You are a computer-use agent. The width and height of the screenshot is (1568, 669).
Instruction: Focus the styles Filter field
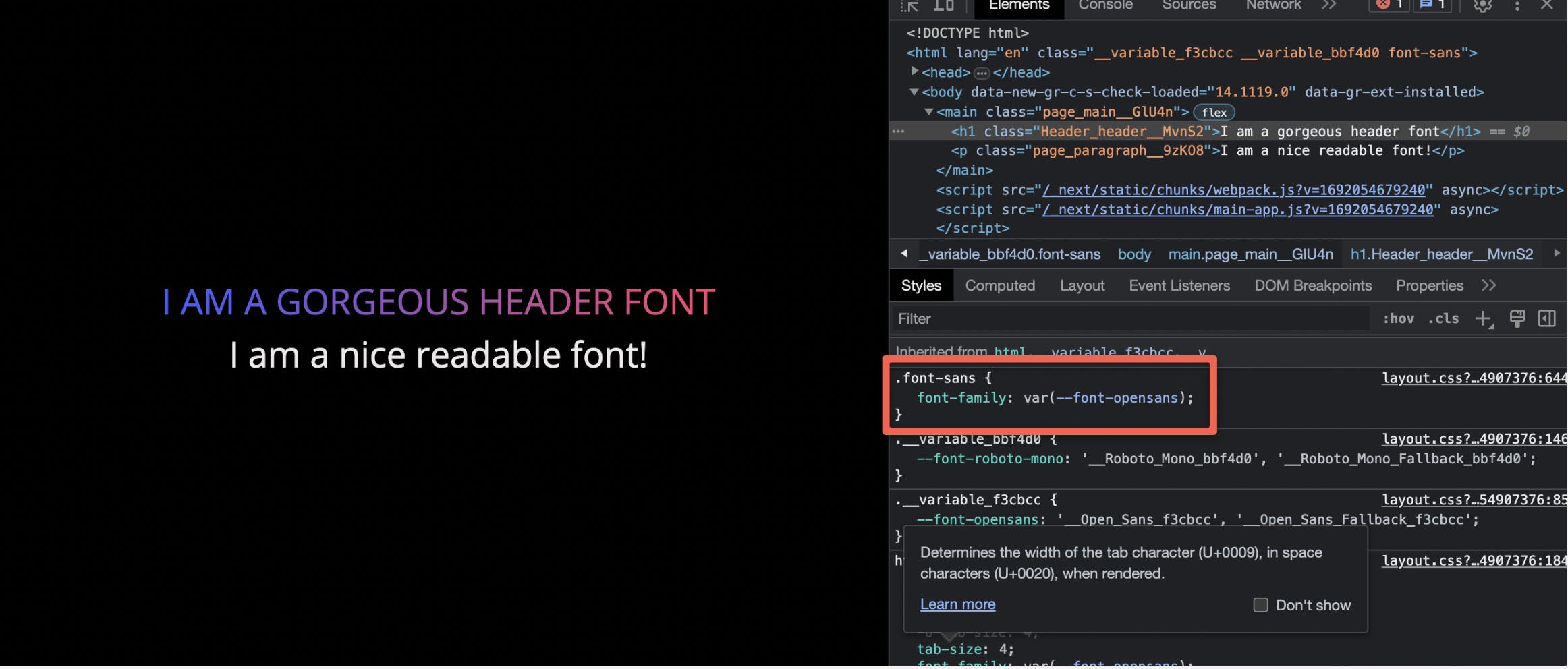1131,319
